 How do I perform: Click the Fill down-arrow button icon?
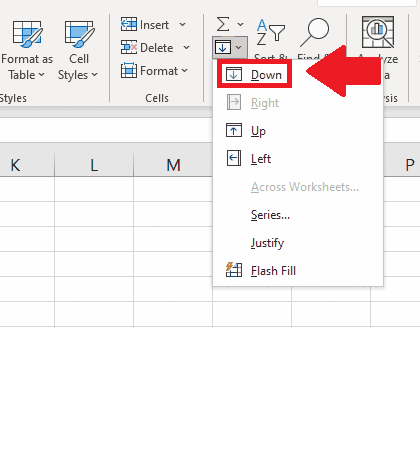click(x=223, y=47)
